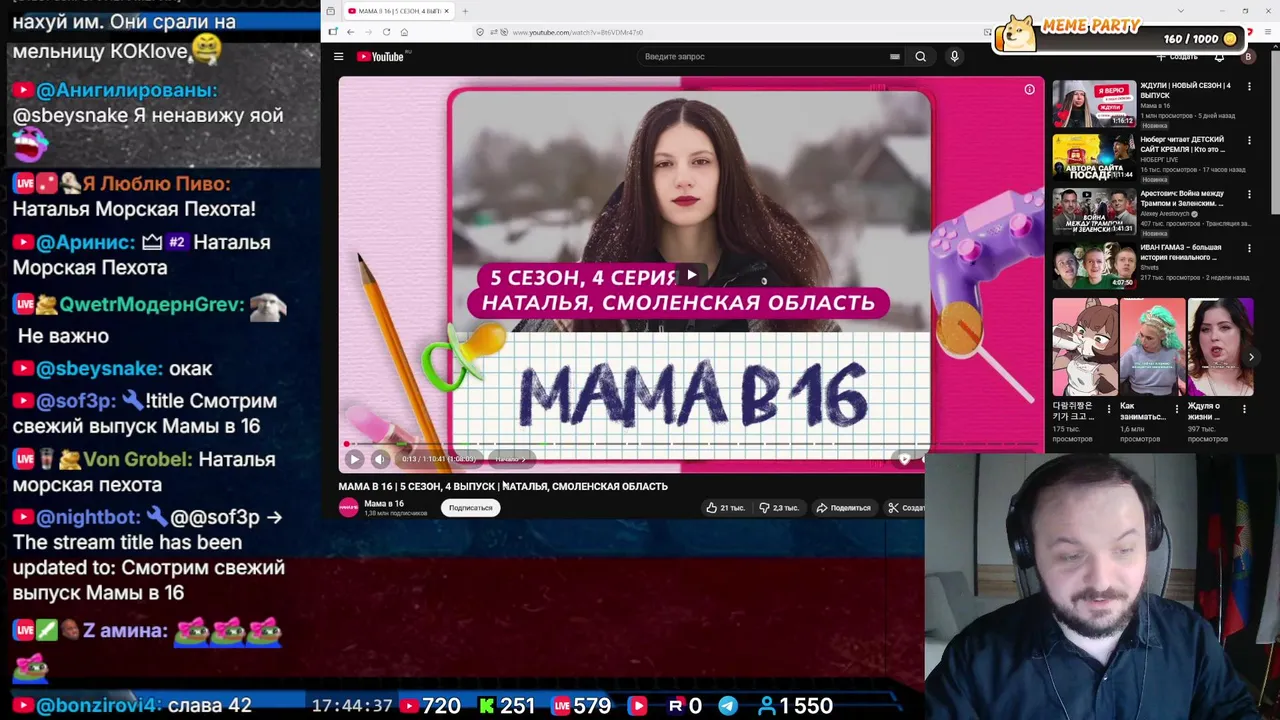The height and width of the screenshot is (720, 1280).
Task: Open the Ждуля о жизни Short
Action: click(x=1220, y=347)
